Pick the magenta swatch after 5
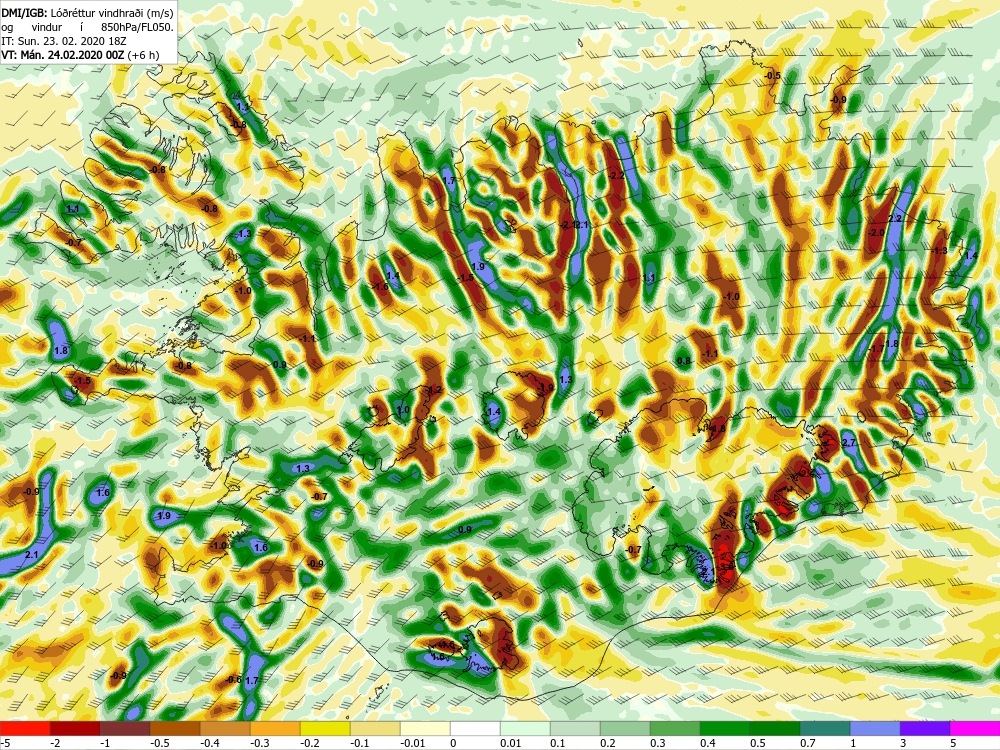1000x750 pixels. click(975, 728)
